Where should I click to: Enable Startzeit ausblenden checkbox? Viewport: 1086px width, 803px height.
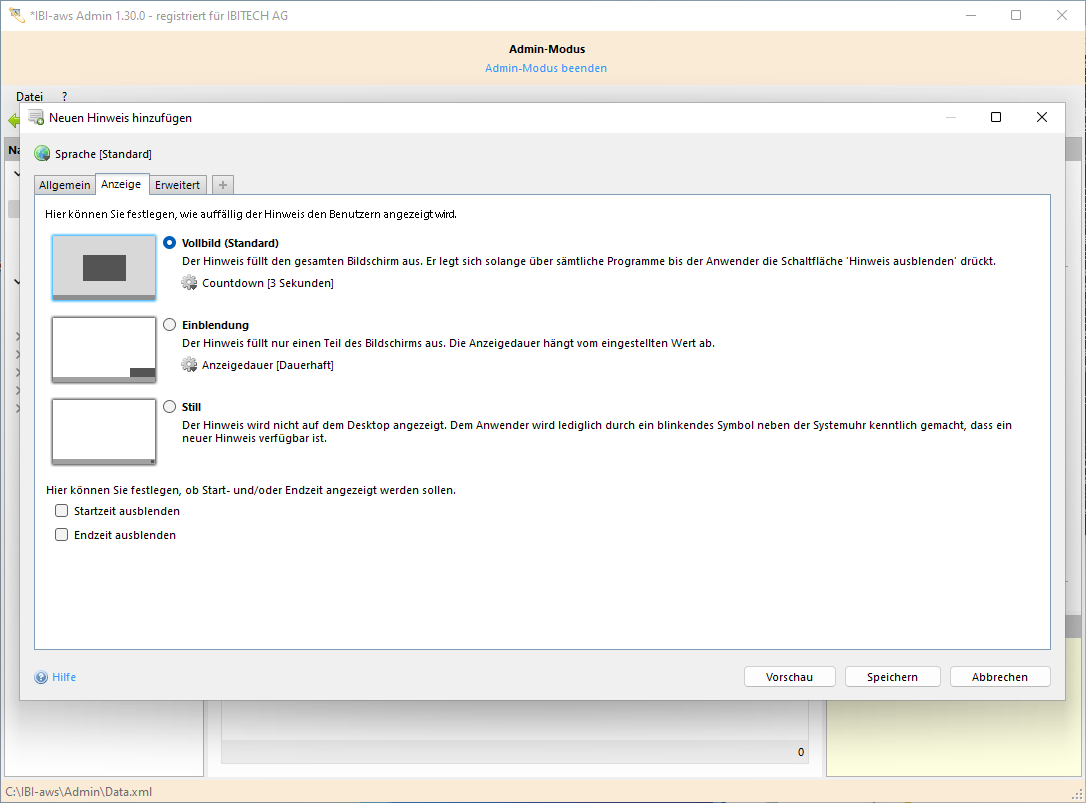point(62,511)
